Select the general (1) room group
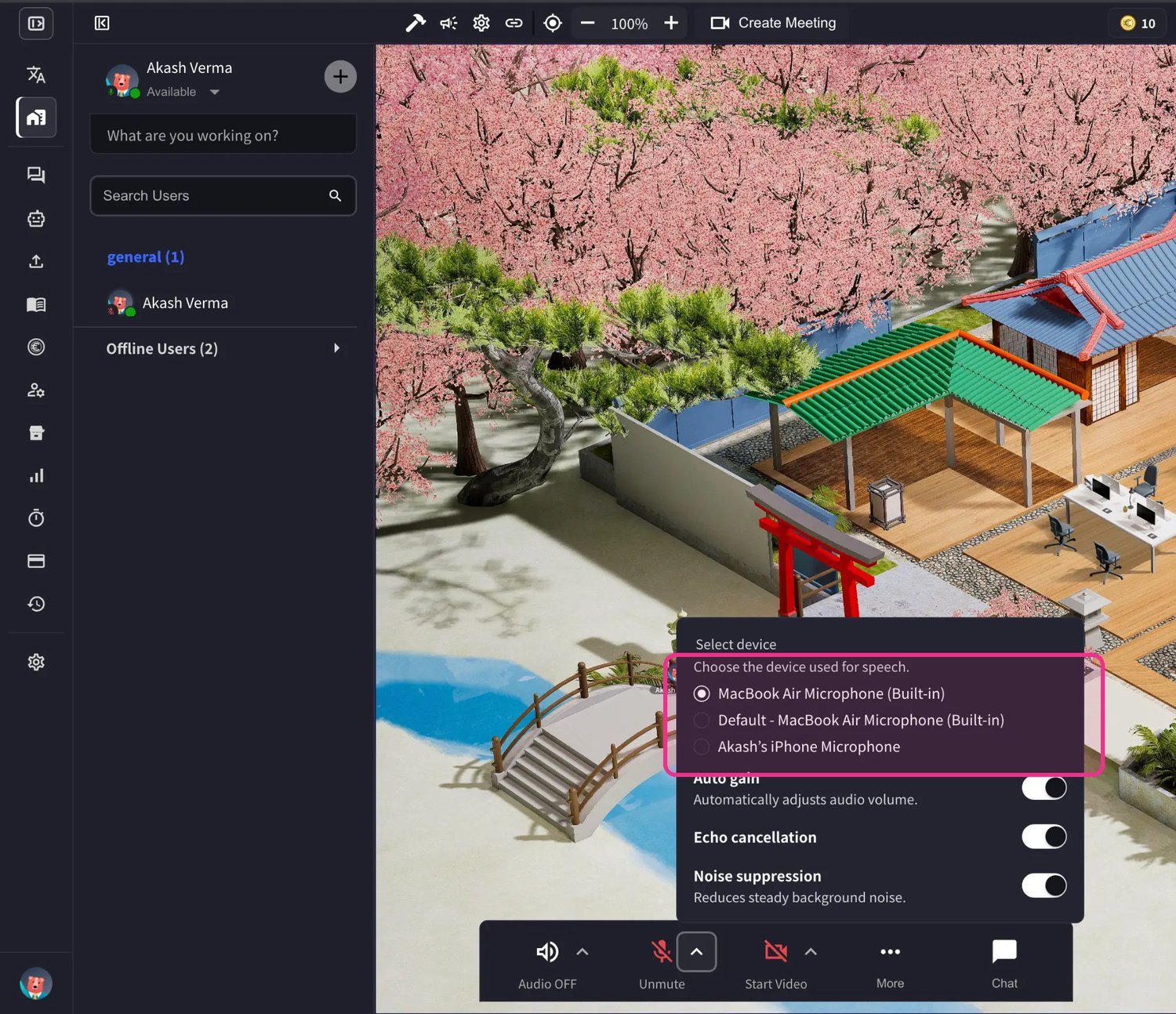The width and height of the screenshot is (1176, 1014). coord(146,257)
